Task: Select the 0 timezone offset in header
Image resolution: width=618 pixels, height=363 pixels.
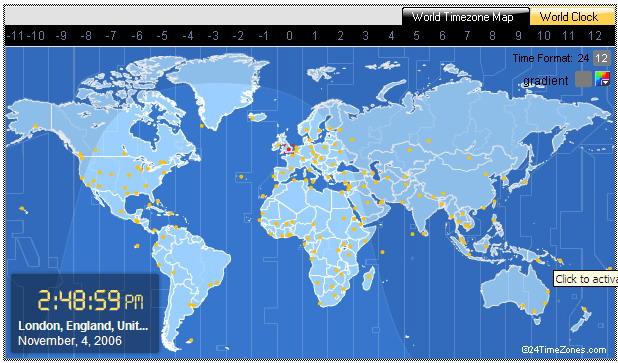Action: pyautogui.click(x=289, y=36)
